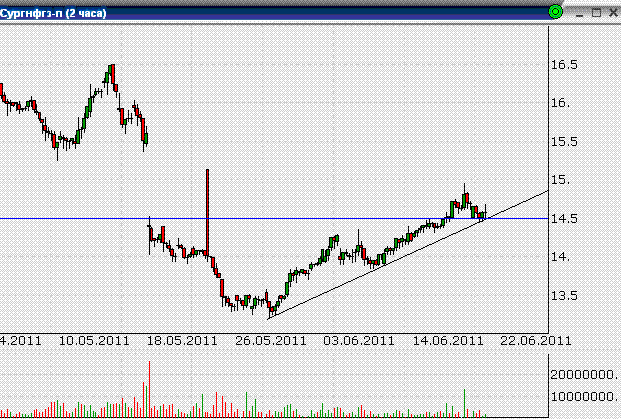
Task: Click price label 14. on the axis
Action: [x=560, y=257]
